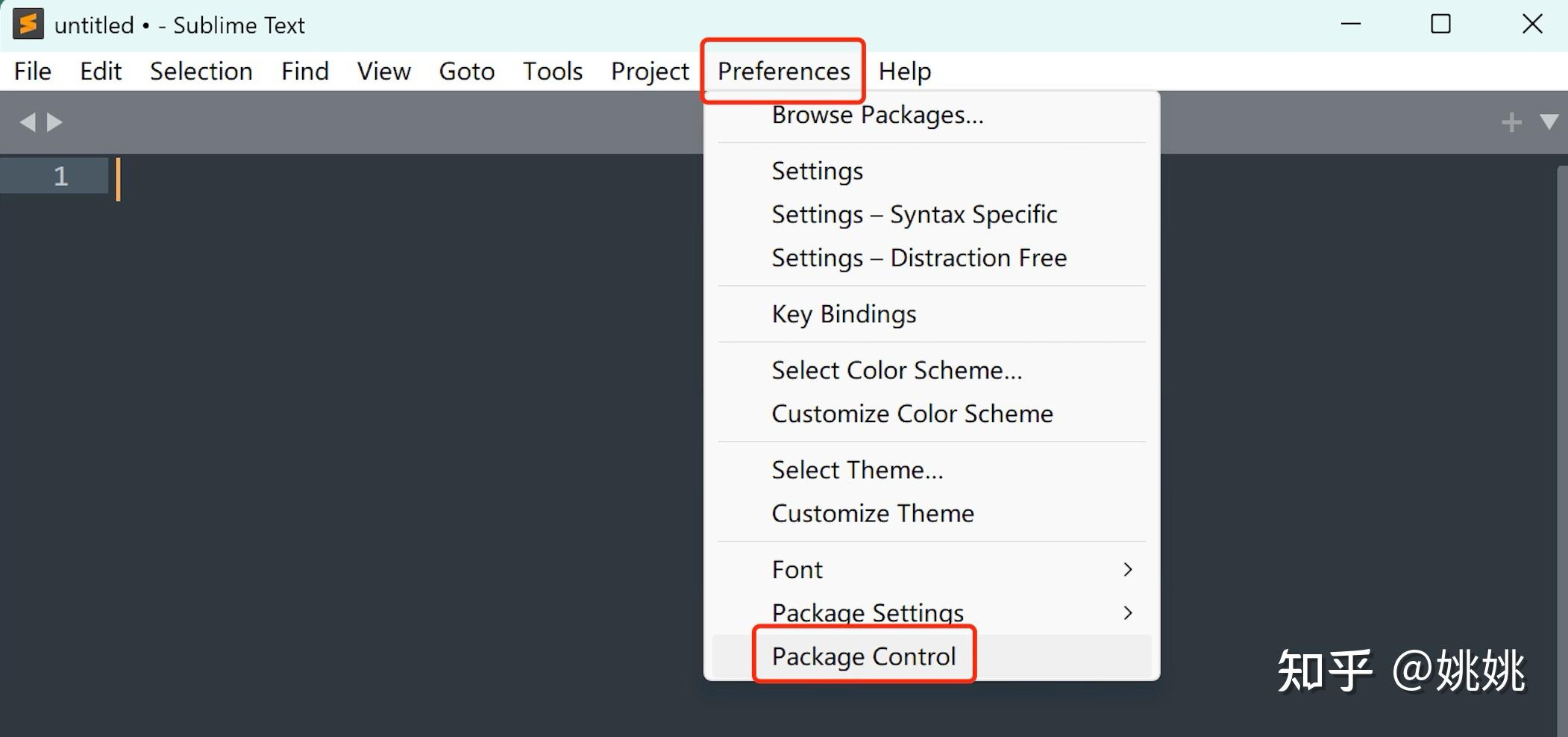This screenshot has height=737, width=1568.
Task: Open Package Control from the Preferences menu
Action: (864, 656)
